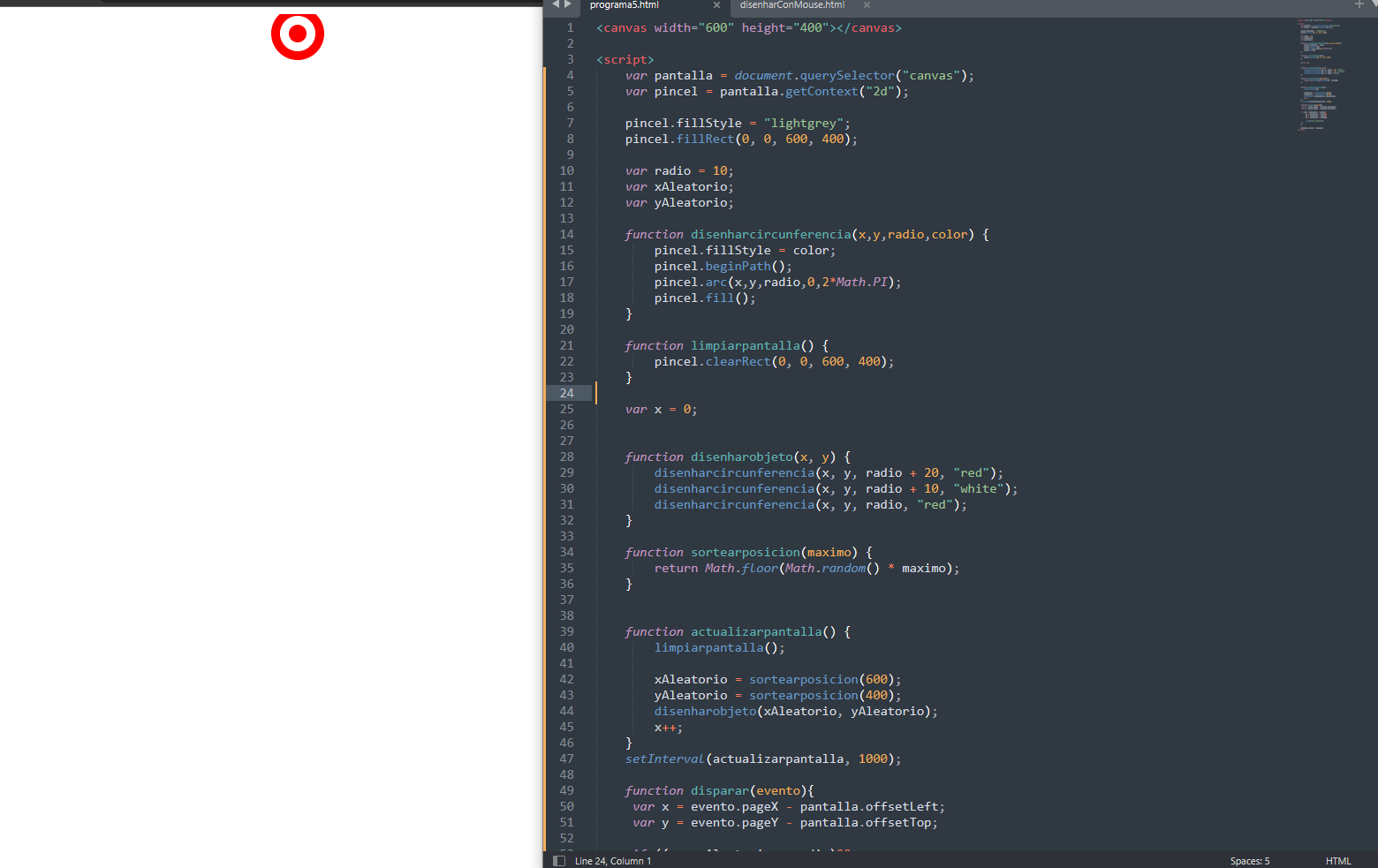Image resolution: width=1378 pixels, height=868 pixels.
Task: Click the limpiarpantalla function definition
Action: coord(727,345)
